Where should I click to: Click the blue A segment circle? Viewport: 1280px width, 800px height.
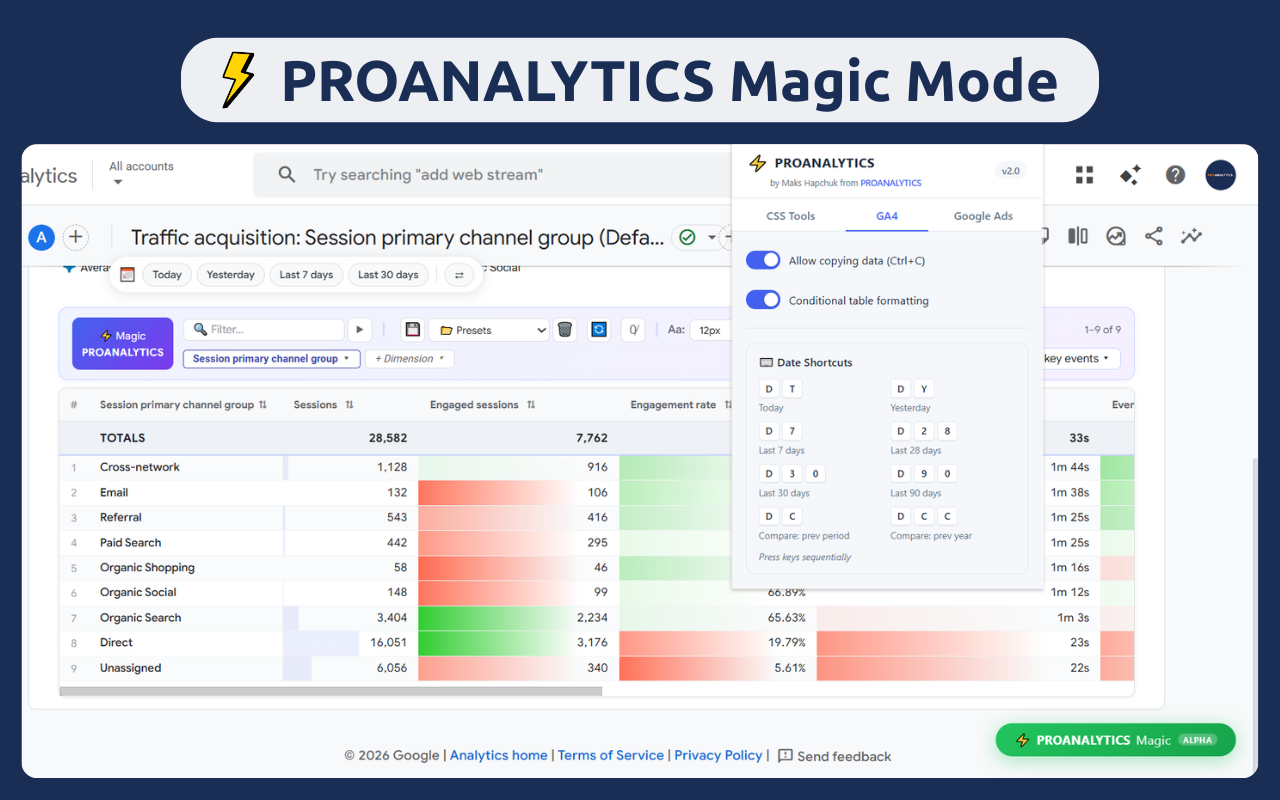pyautogui.click(x=41, y=237)
